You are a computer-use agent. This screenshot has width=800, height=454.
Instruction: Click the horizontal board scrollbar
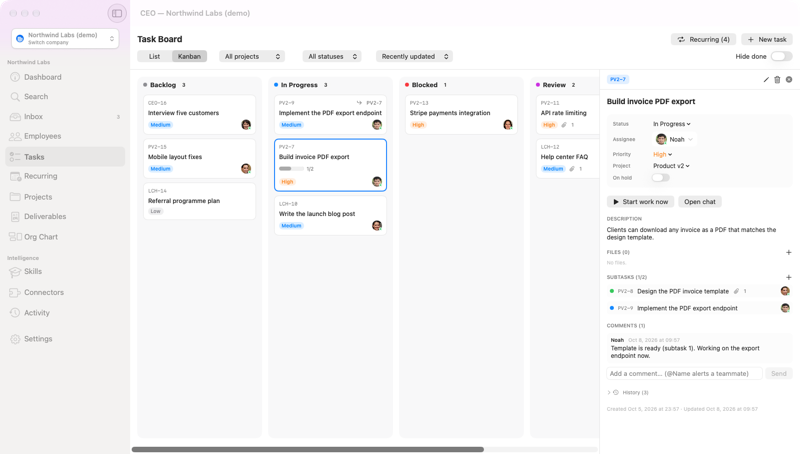tap(308, 449)
